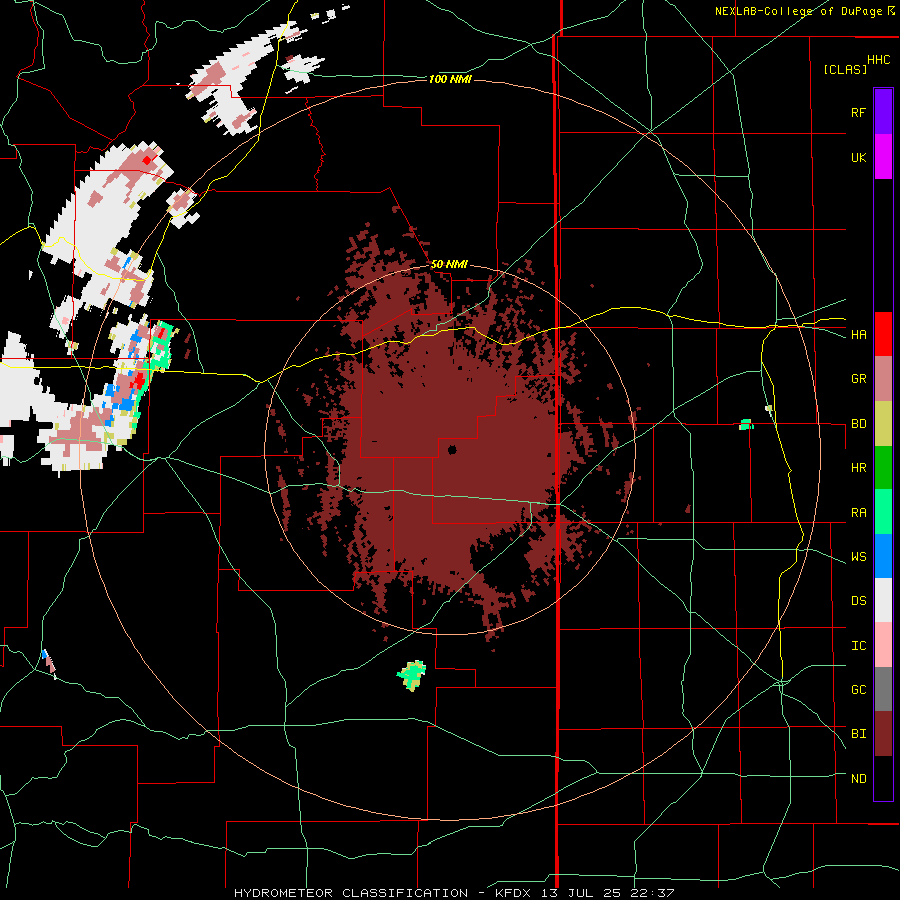The image size is (900, 900).
Task: Select the dusty pink GR legend swatch
Action: [x=883, y=379]
